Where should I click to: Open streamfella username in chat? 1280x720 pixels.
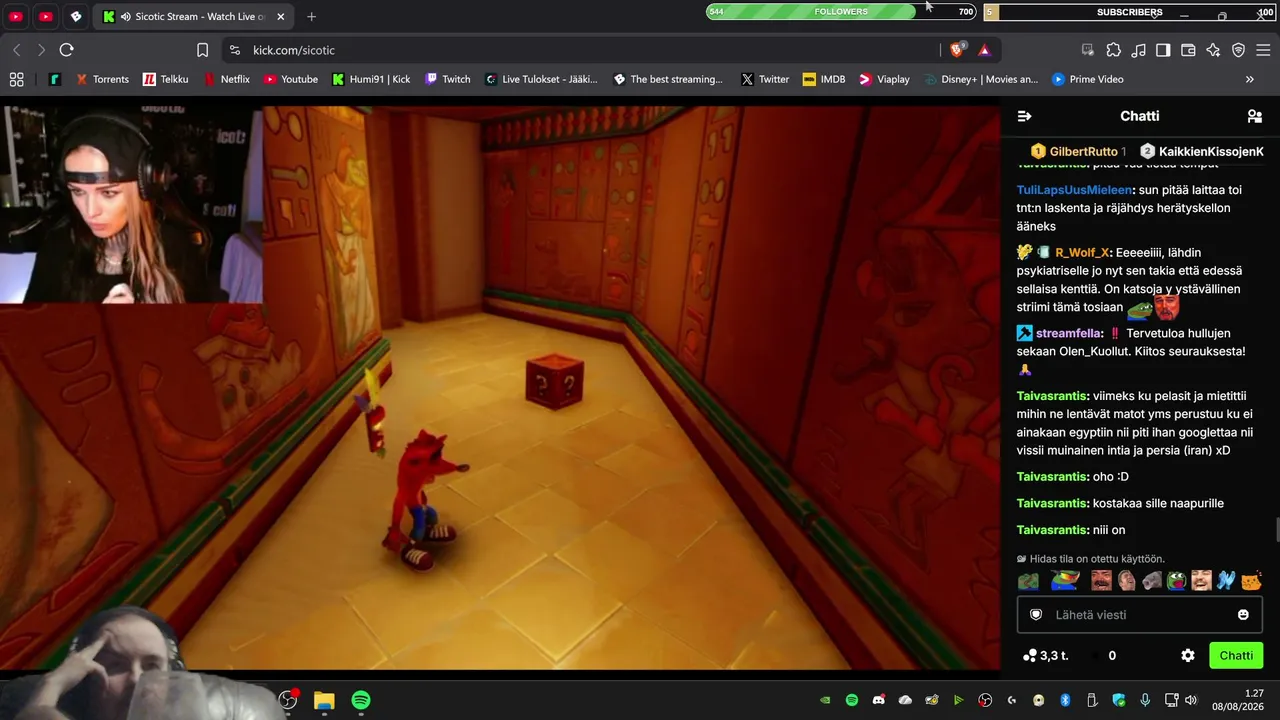[1070, 333]
